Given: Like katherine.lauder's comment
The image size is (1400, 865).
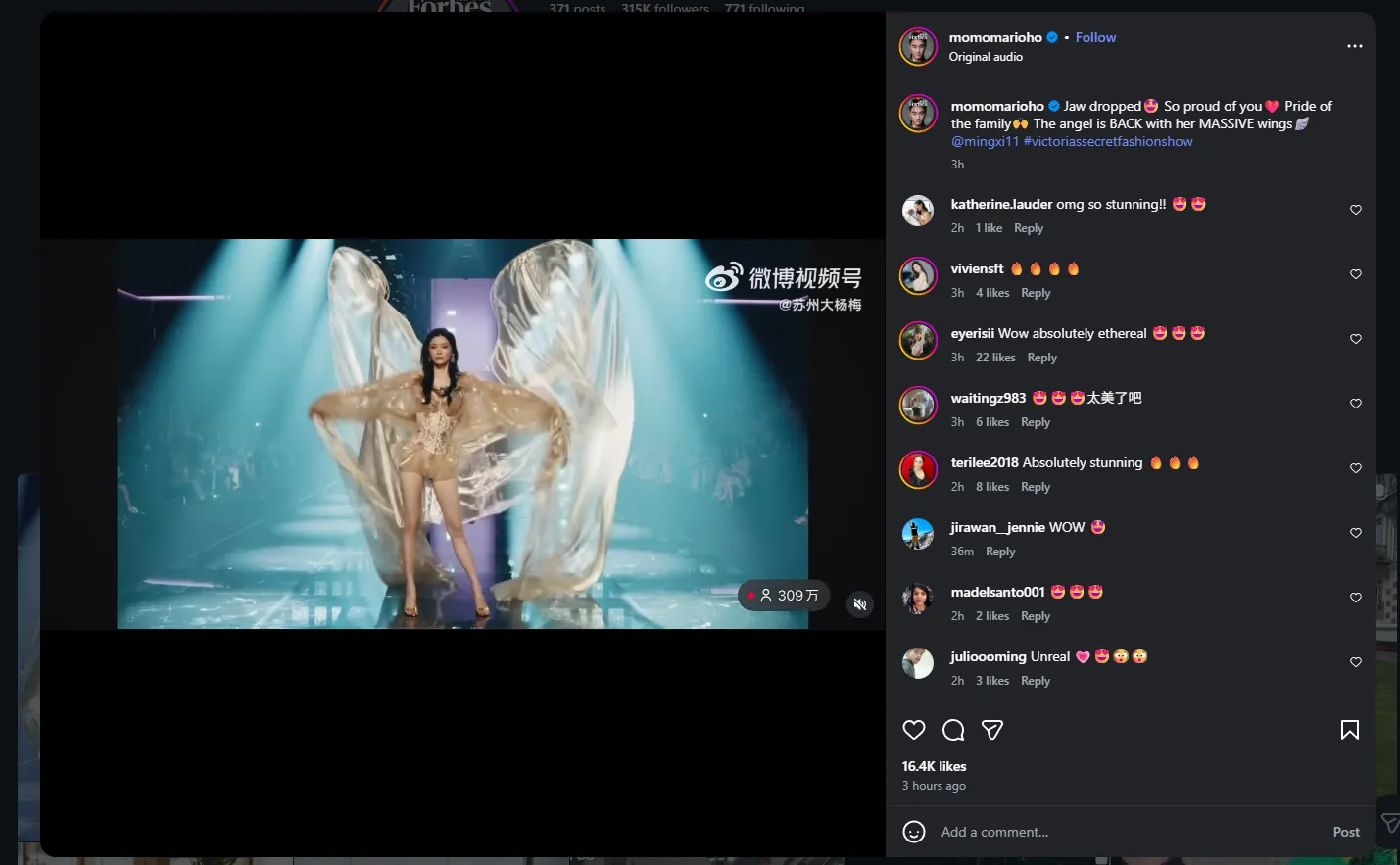Looking at the screenshot, I should click(x=1356, y=210).
